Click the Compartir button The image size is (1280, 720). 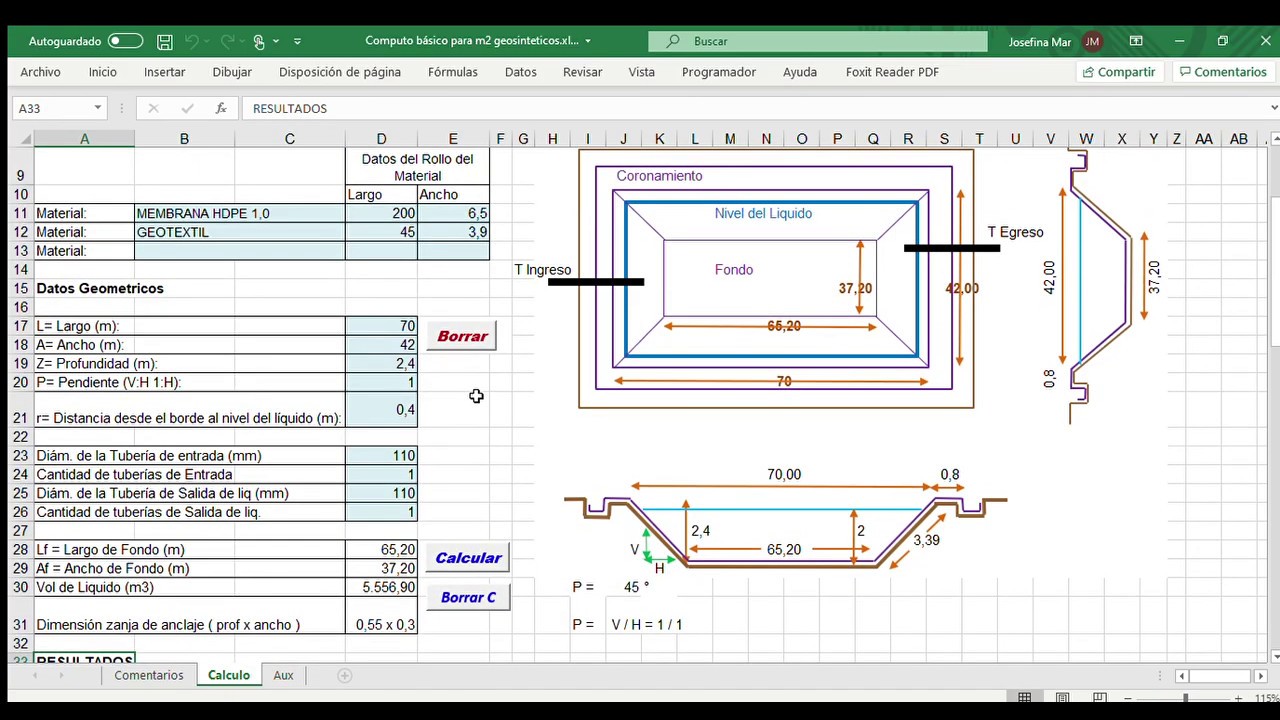pos(1118,72)
